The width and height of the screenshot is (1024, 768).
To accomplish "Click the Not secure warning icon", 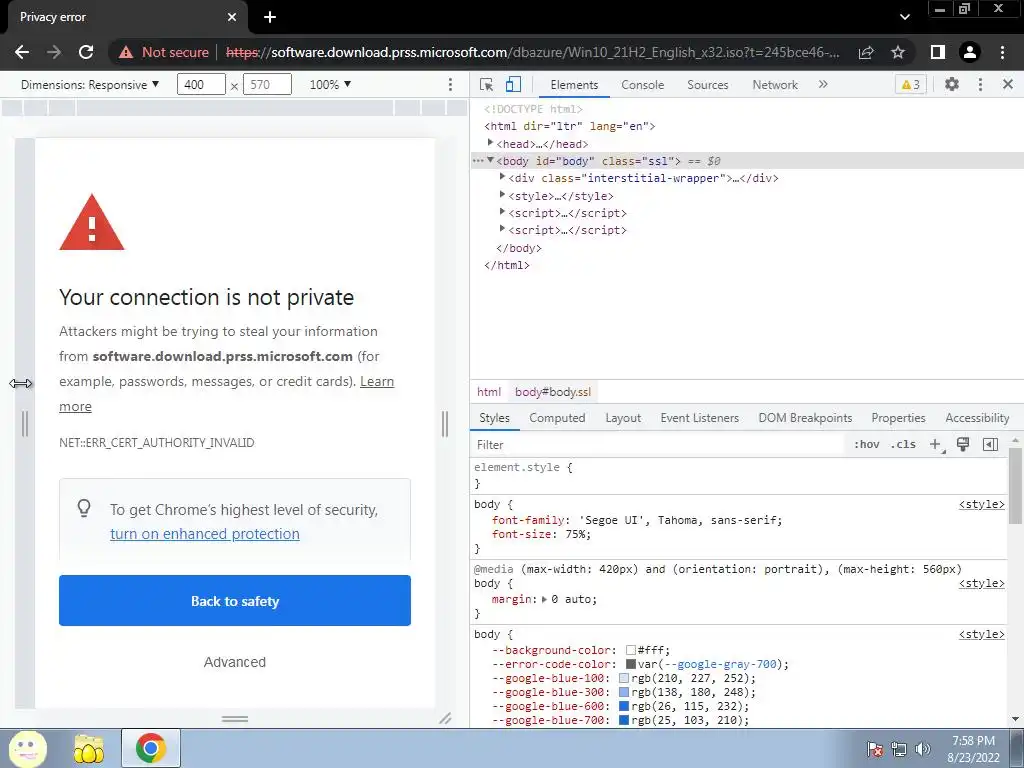I will 126,53.
